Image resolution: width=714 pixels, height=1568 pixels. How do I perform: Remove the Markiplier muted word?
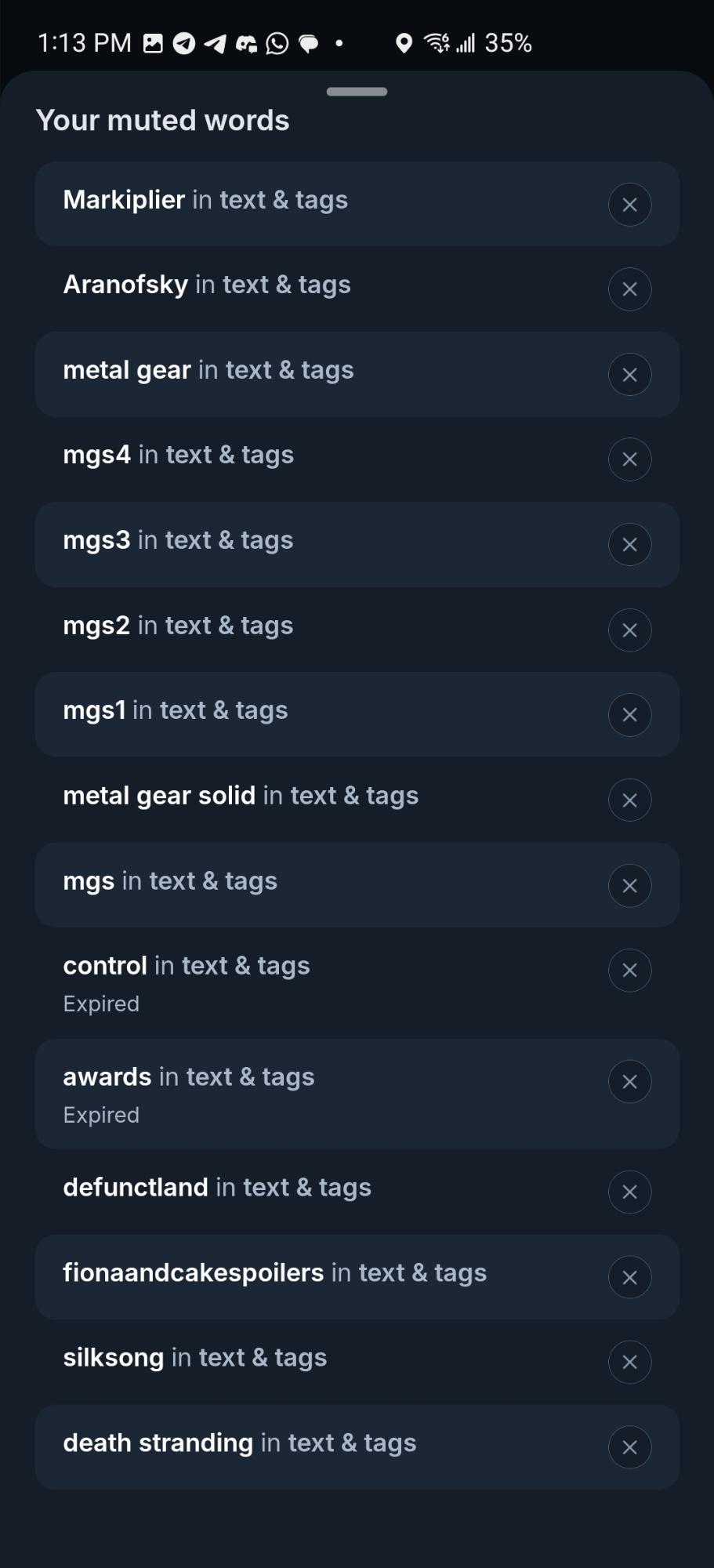[629, 205]
